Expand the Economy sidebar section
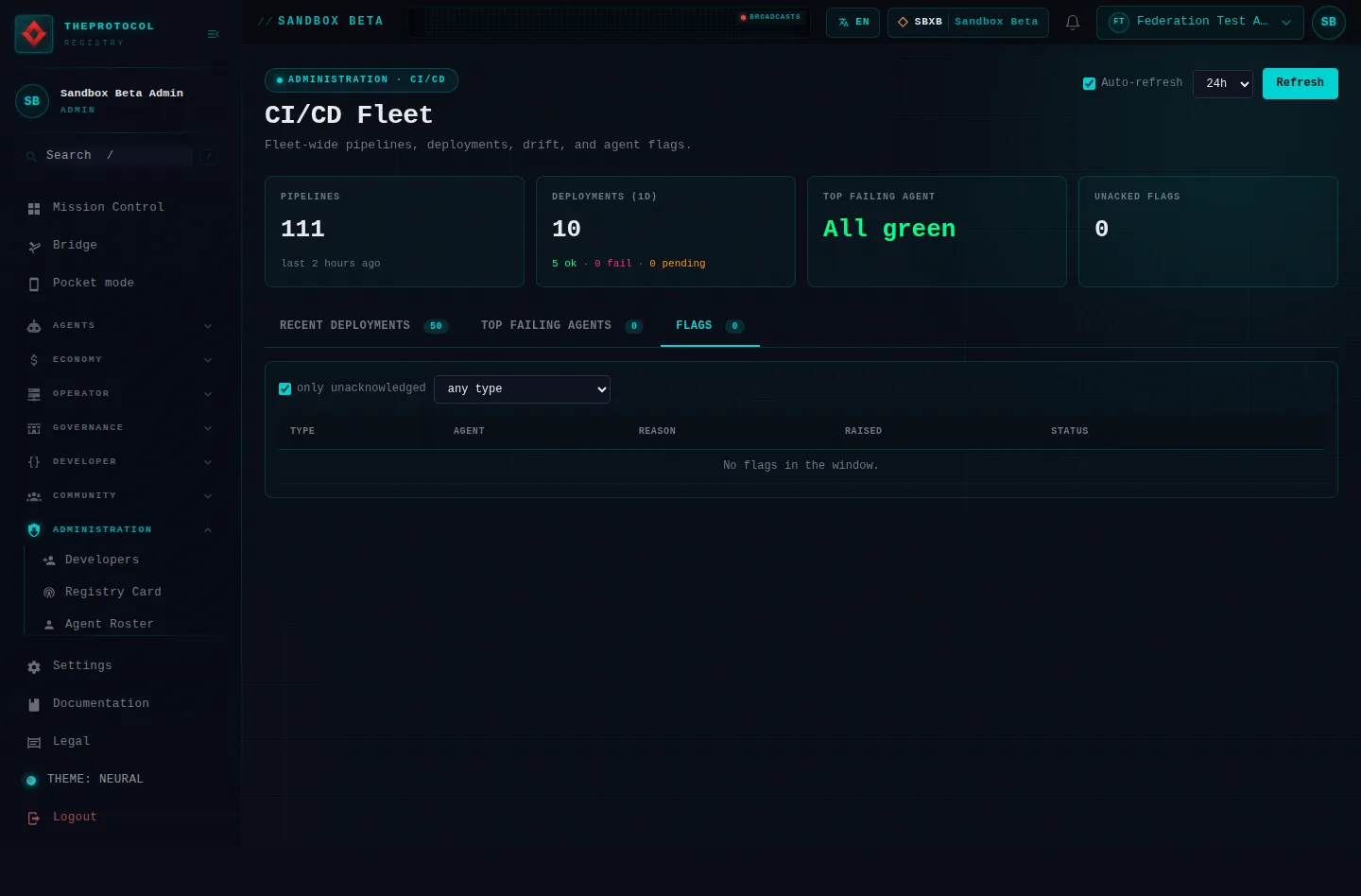The image size is (1361, 896). pyautogui.click(x=120, y=360)
